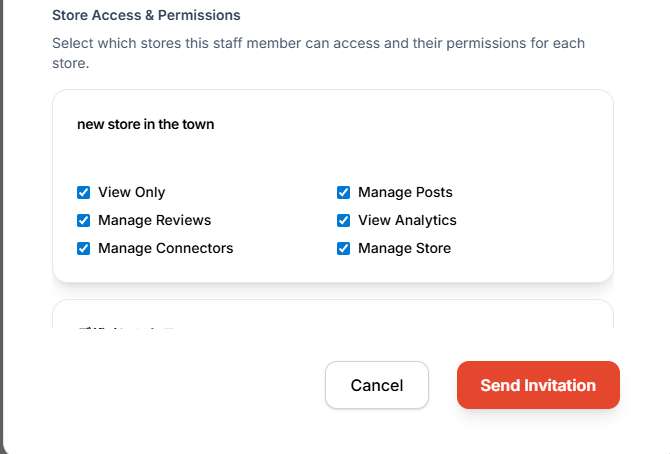Disable the Manage Connectors checkbox
670x454 pixels.
tap(84, 248)
